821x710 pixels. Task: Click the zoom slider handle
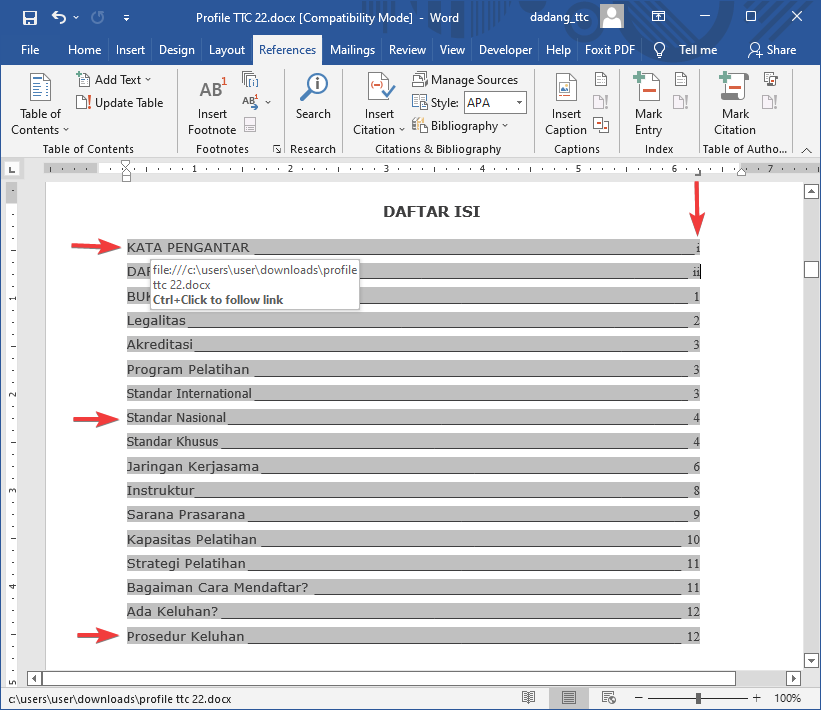click(698, 698)
